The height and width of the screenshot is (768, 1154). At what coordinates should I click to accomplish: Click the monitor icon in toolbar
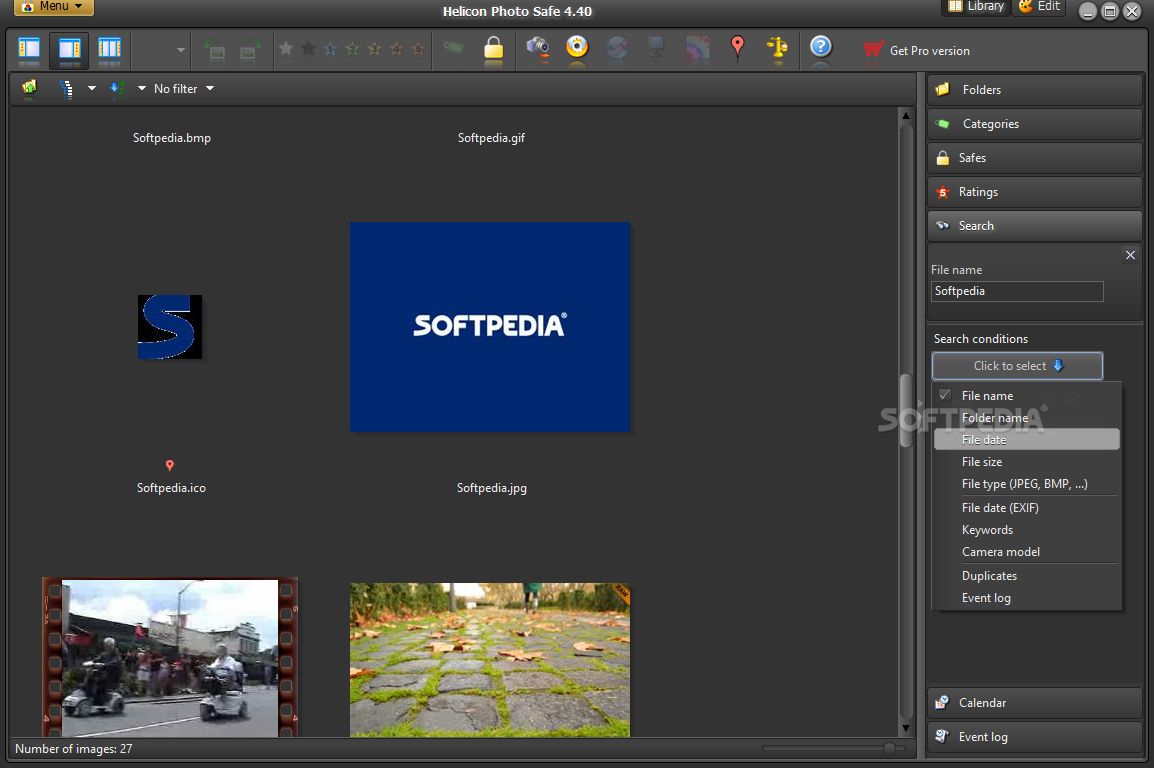click(656, 48)
